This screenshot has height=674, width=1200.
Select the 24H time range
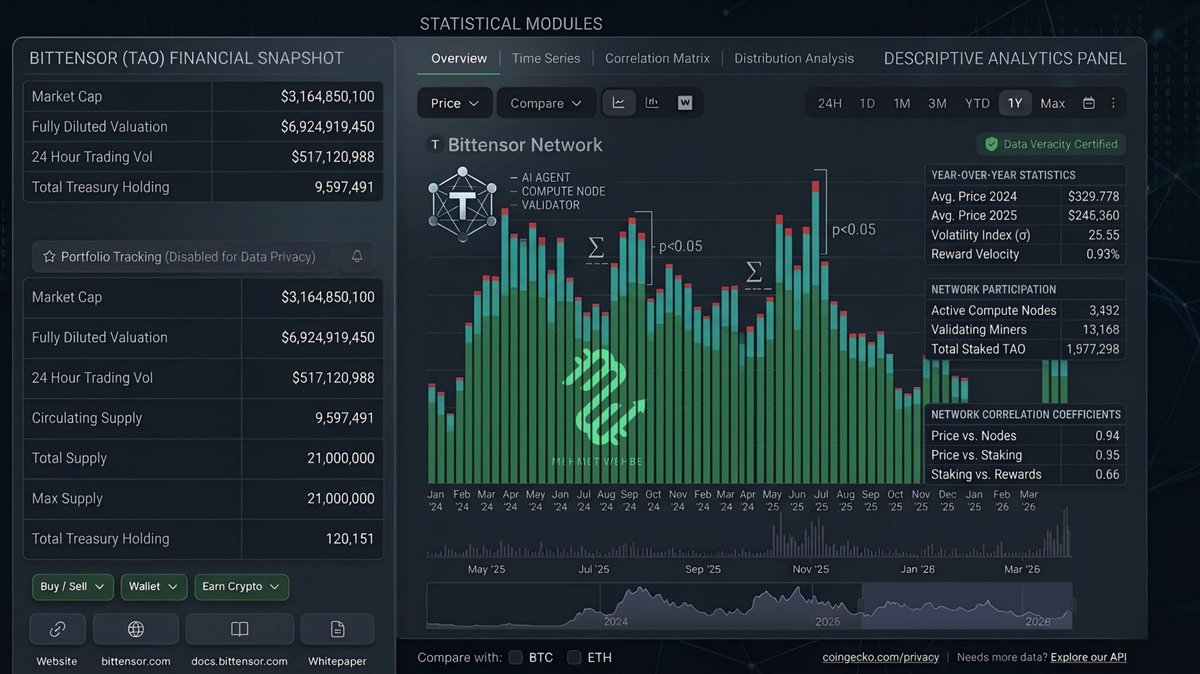(829, 103)
